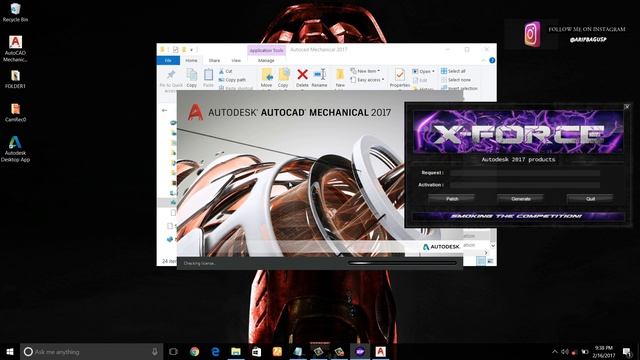Click the Patch button in X-Force window
This screenshot has height=360, width=640.
[452, 199]
